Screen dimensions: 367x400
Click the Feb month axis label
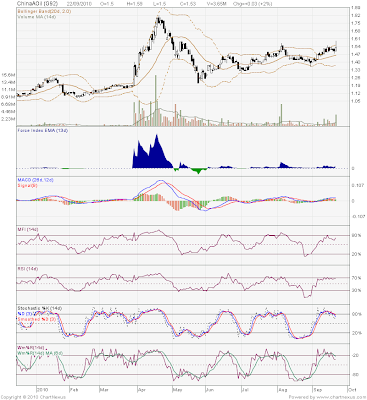[73, 389]
